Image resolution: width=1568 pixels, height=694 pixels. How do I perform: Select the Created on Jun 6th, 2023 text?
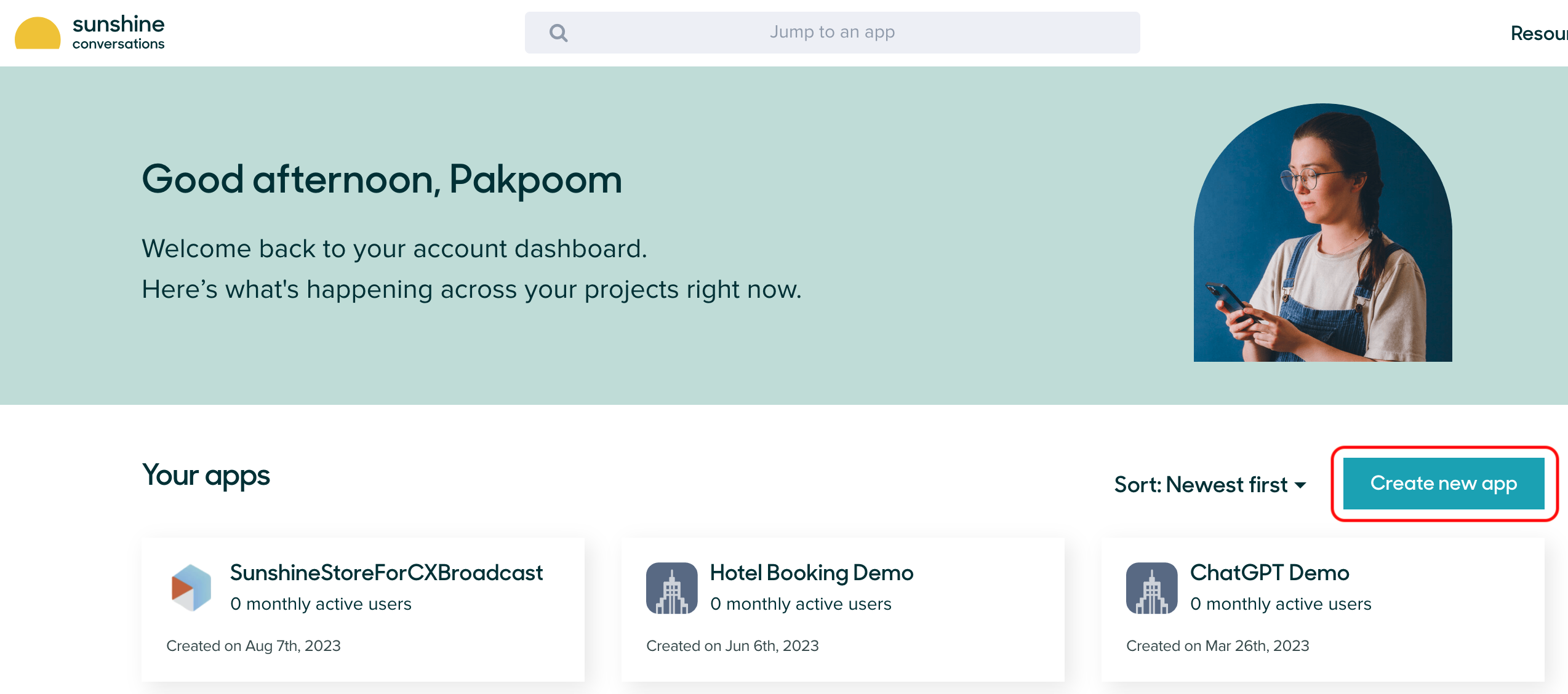coord(732,646)
